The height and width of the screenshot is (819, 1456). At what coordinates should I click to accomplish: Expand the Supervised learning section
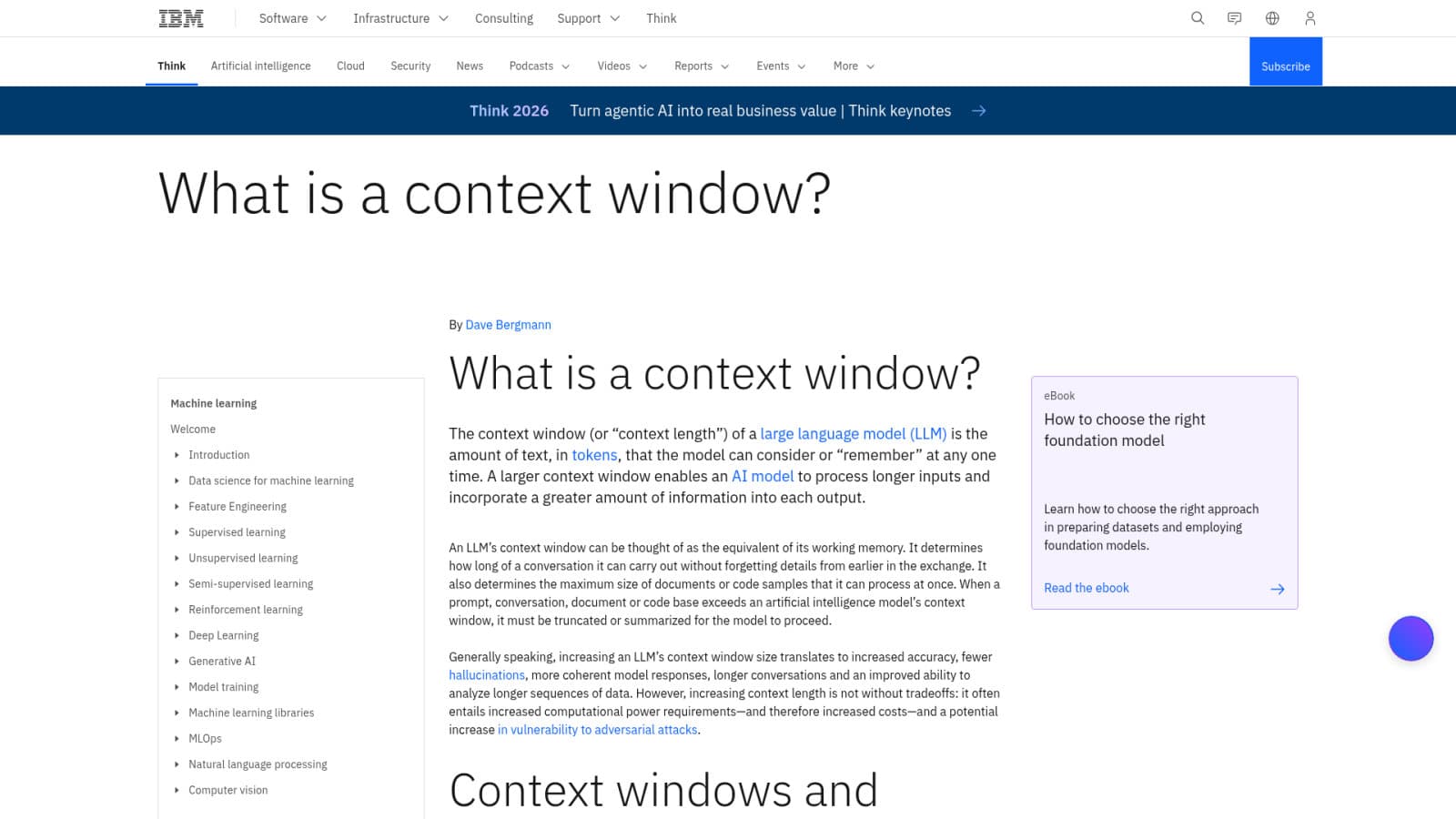click(x=177, y=532)
